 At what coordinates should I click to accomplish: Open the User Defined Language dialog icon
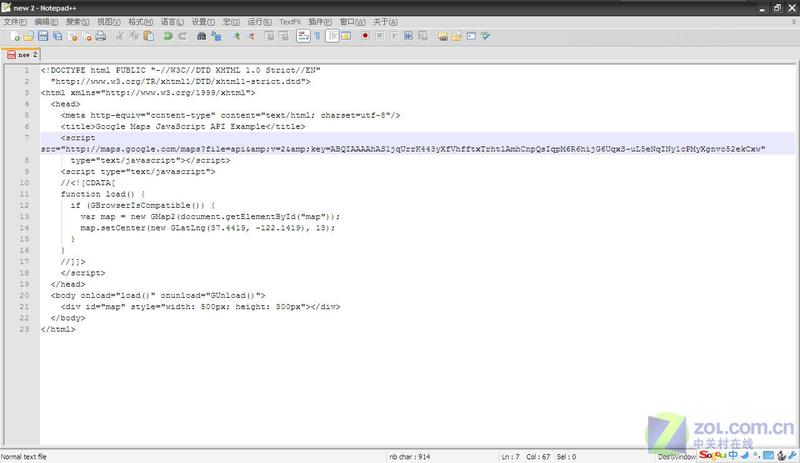click(346, 36)
